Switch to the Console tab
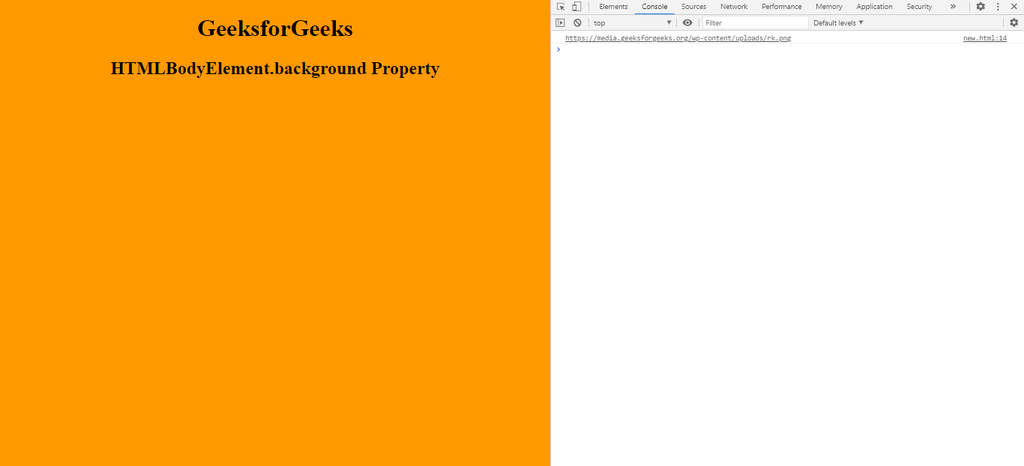 tap(654, 7)
